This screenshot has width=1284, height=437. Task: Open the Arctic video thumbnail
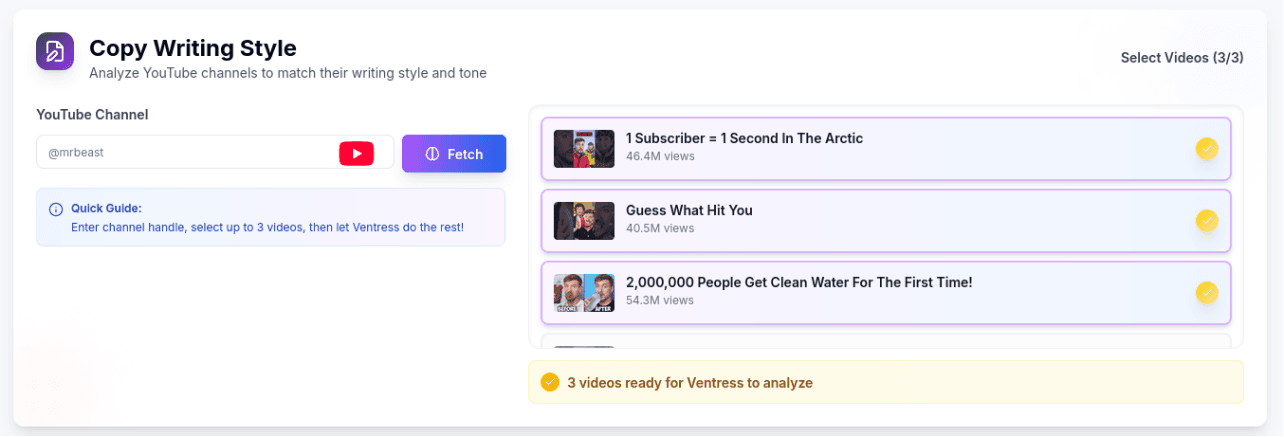584,148
